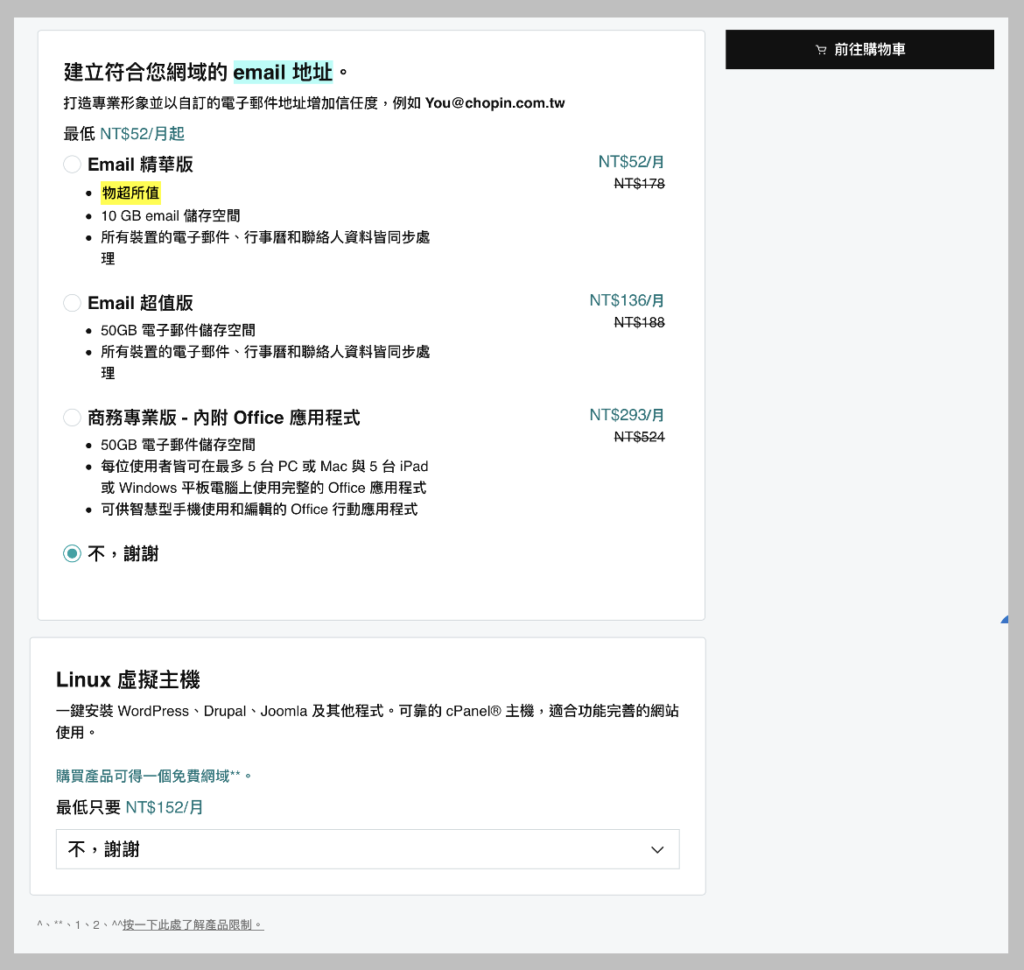Click the highlighted 物超所值 badge
Viewport: 1024px width, 970px height.
131,193
